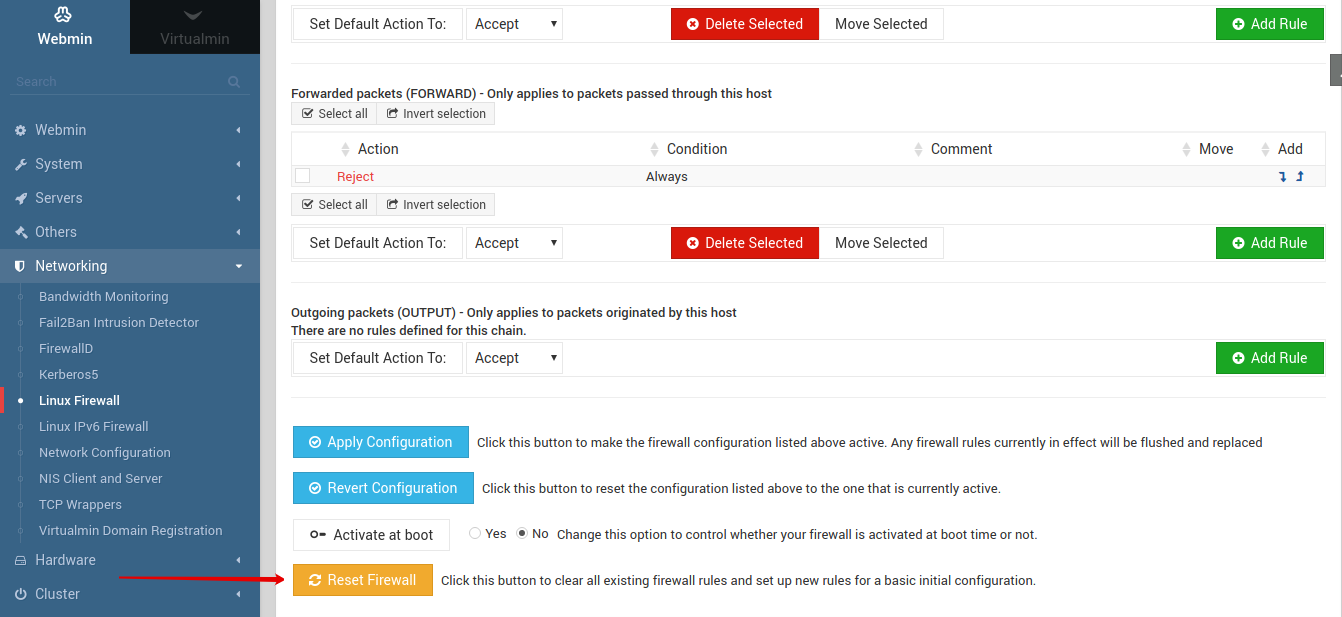Click the search magnifier icon in sidebar
Image resolution: width=1342 pixels, height=617 pixels.
(234, 82)
